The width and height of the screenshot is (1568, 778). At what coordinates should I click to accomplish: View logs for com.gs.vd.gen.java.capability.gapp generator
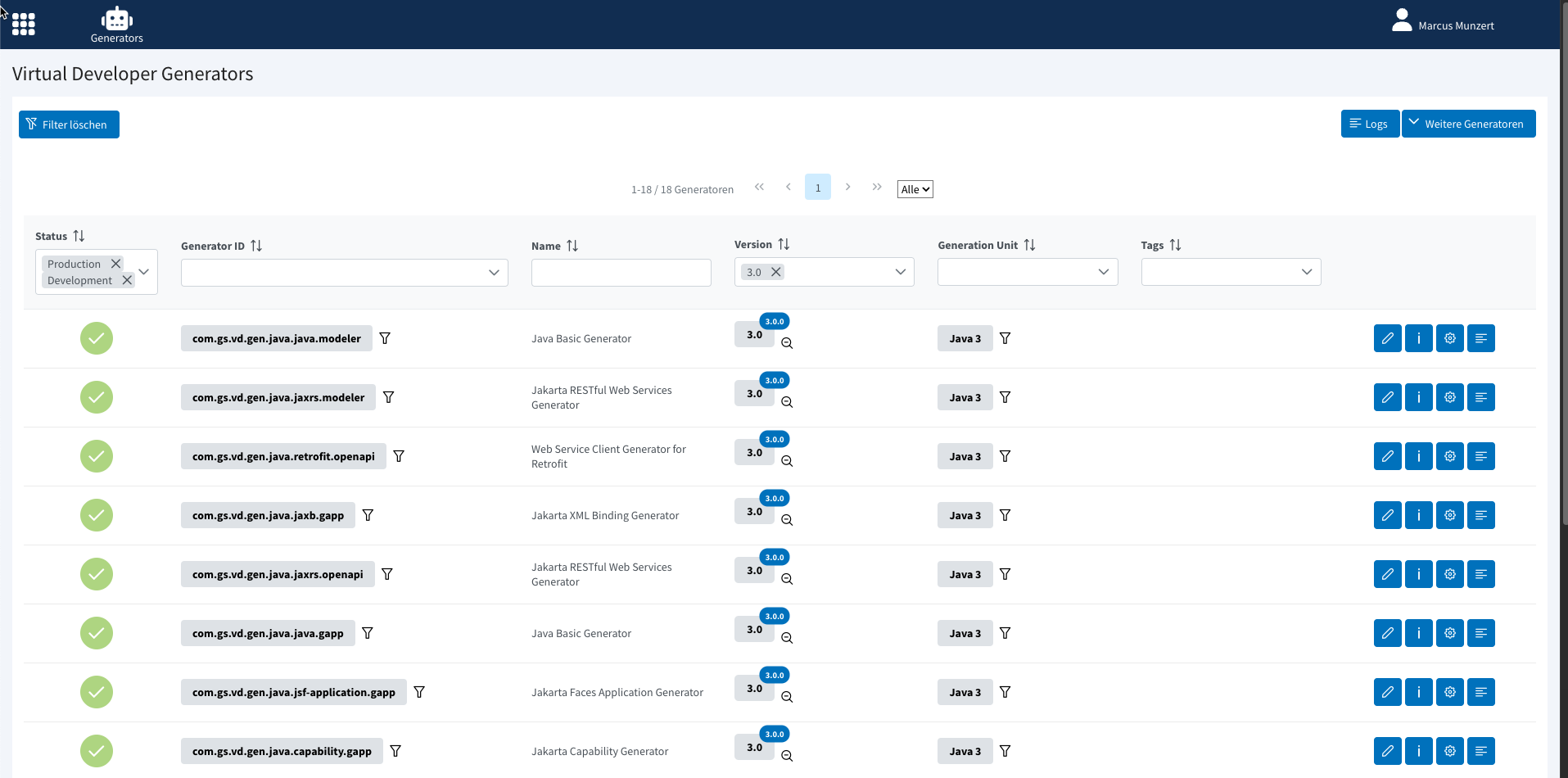[x=1480, y=751]
